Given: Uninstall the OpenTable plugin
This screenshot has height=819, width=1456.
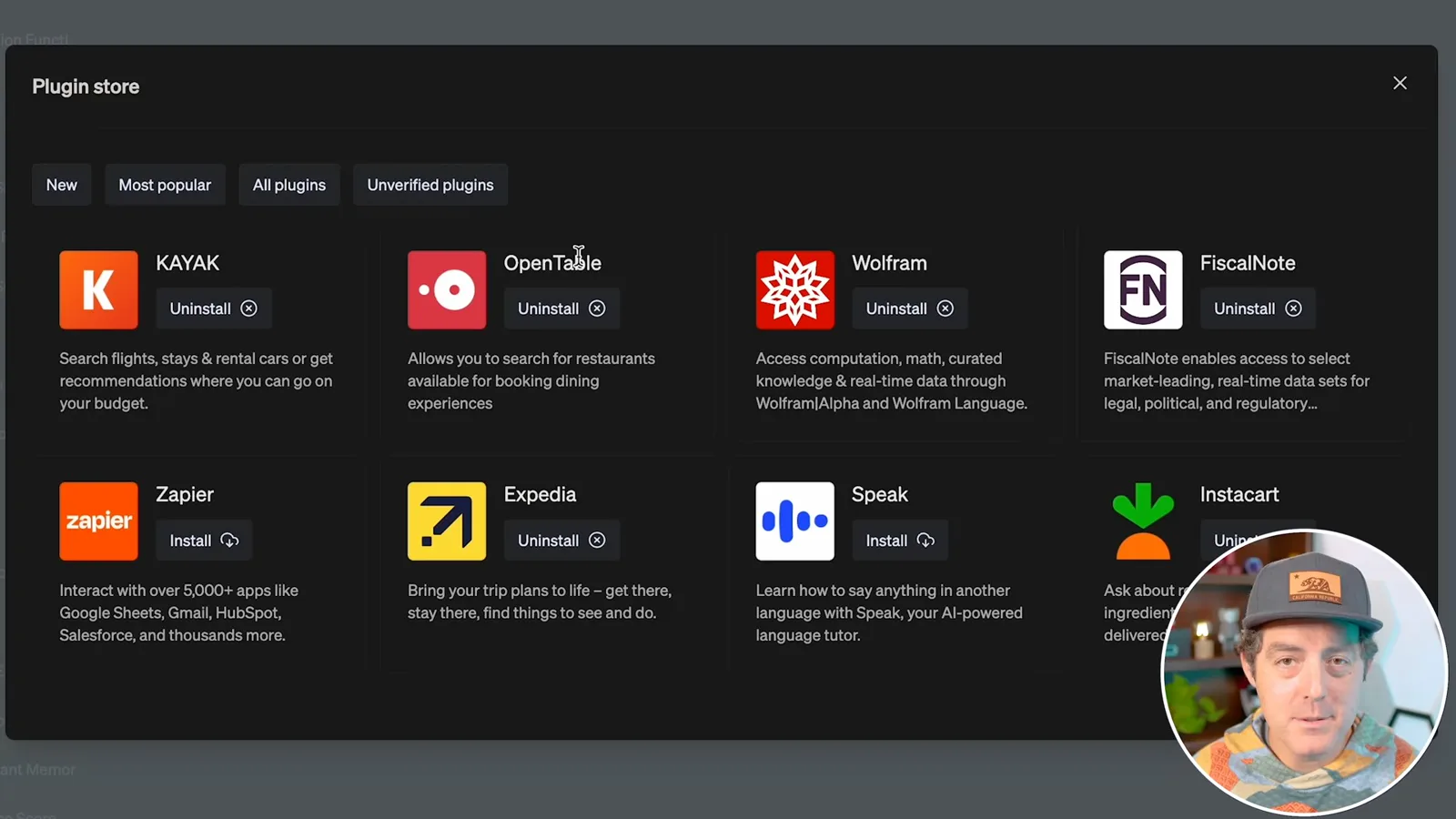Looking at the screenshot, I should point(561,308).
